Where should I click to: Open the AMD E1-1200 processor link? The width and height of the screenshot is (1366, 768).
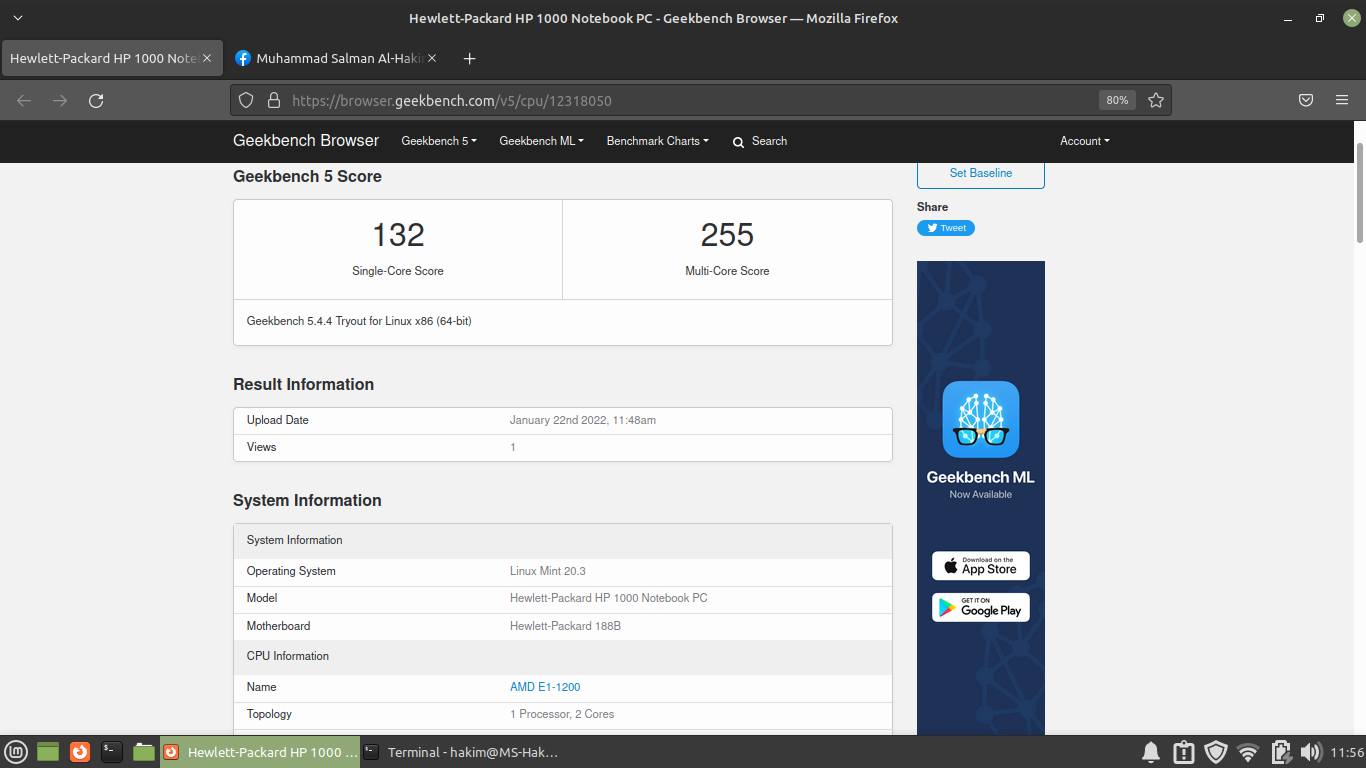[545, 687]
